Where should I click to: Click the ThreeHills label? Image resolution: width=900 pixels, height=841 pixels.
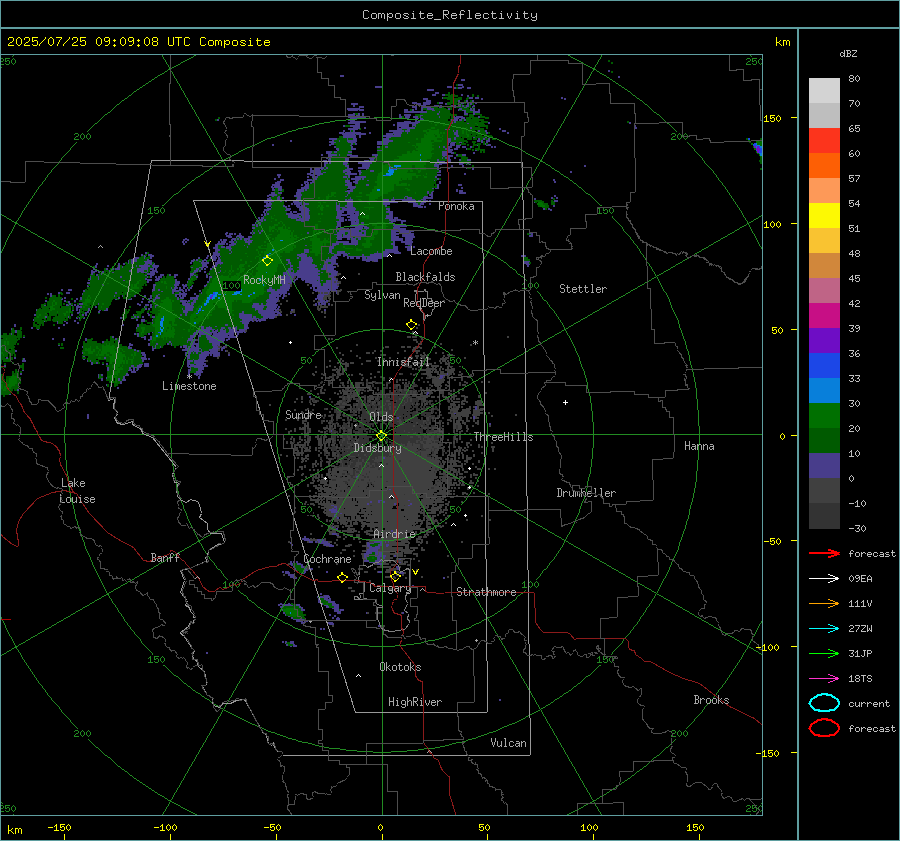coord(503,437)
